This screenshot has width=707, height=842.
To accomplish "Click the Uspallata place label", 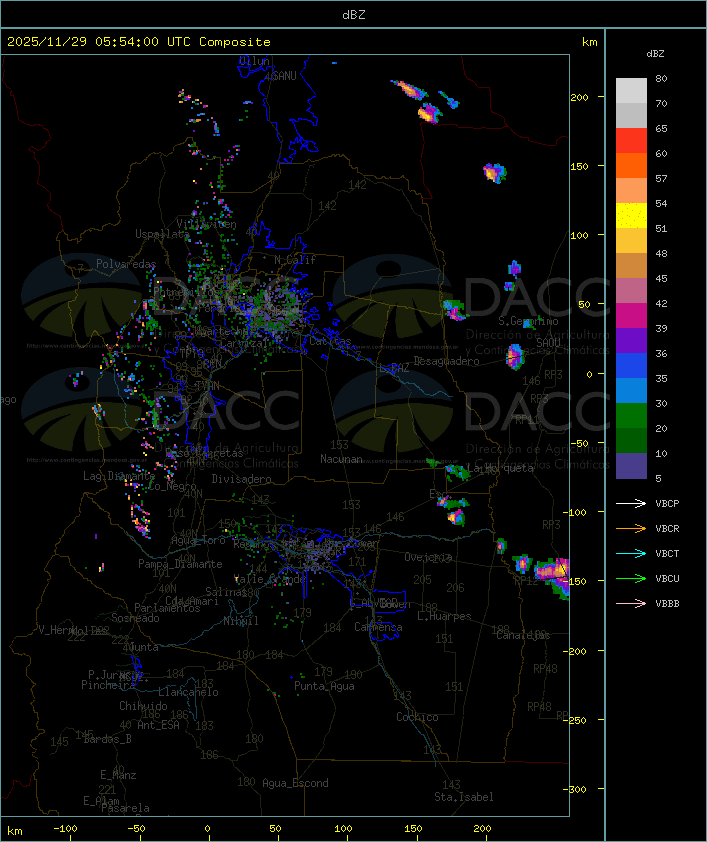I will pyautogui.click(x=162, y=234).
